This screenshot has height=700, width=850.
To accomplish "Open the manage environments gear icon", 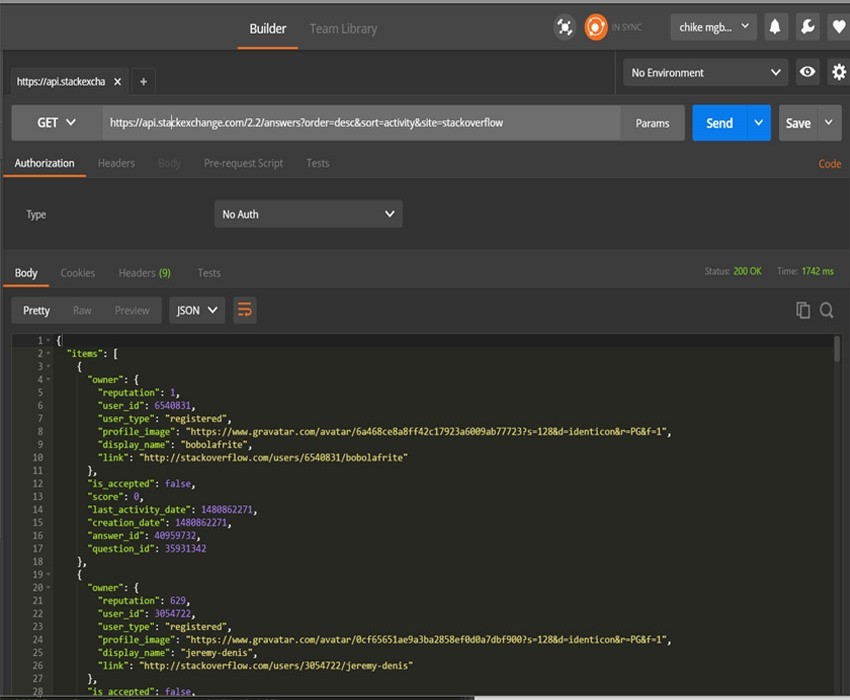I will (839, 72).
